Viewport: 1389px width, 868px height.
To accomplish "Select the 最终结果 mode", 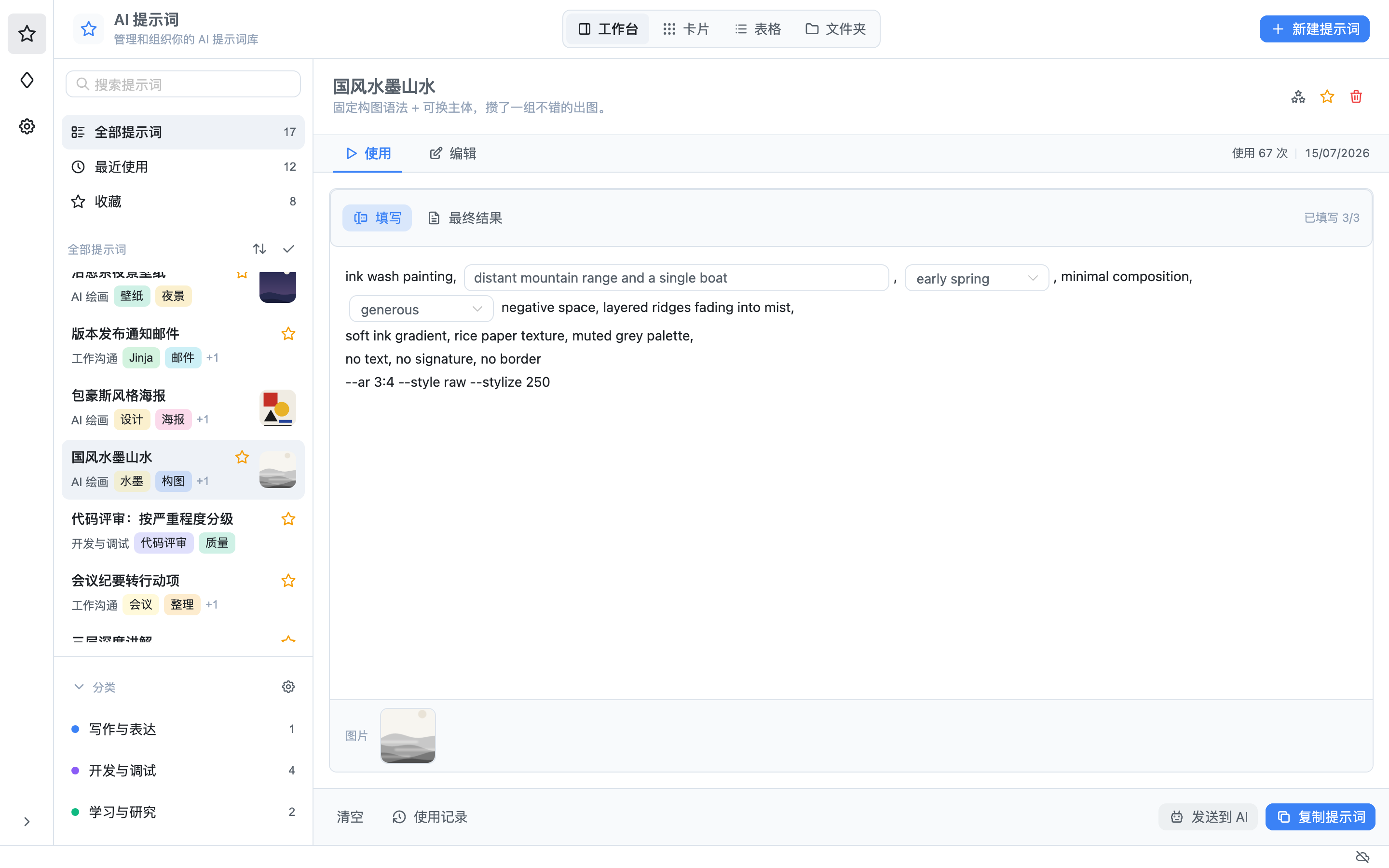I will pos(465,218).
